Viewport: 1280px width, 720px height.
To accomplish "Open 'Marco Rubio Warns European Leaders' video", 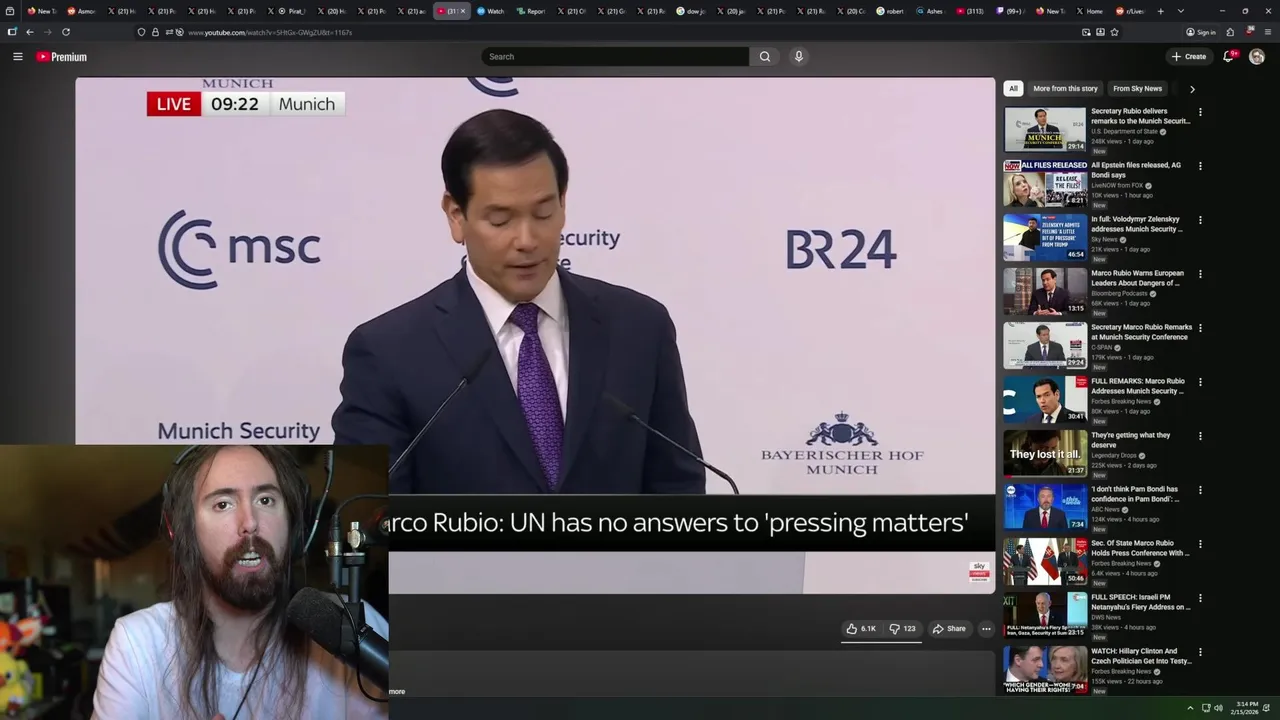I will click(x=1137, y=278).
